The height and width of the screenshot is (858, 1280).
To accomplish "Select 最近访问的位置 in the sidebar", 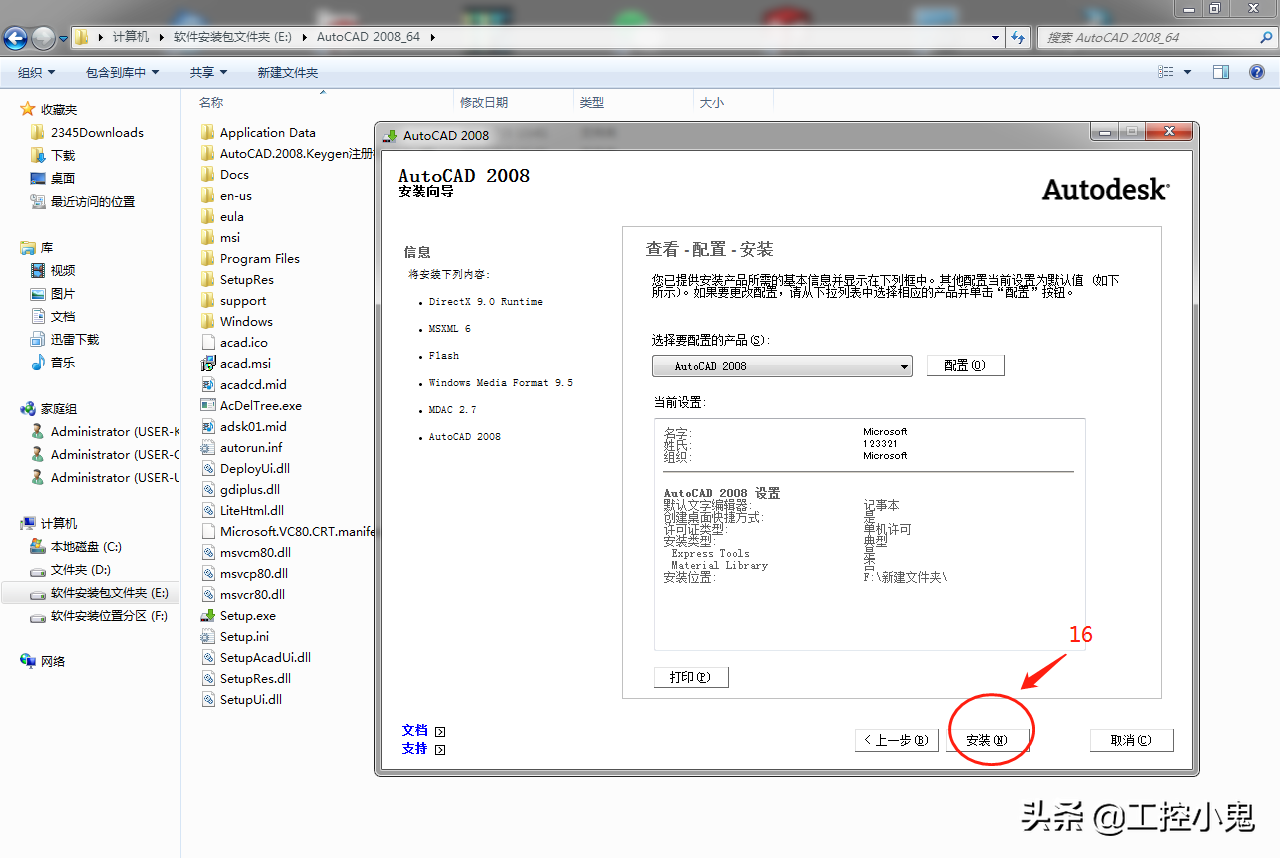I will coord(93,201).
